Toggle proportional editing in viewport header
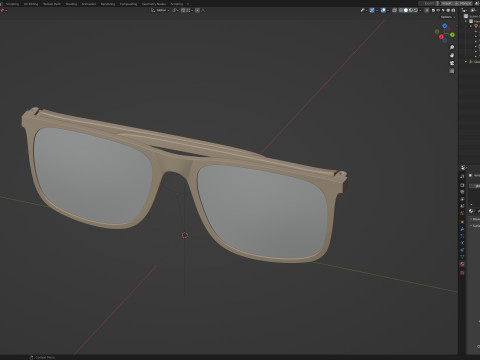The image size is (480, 360). pyautogui.click(x=197, y=10)
